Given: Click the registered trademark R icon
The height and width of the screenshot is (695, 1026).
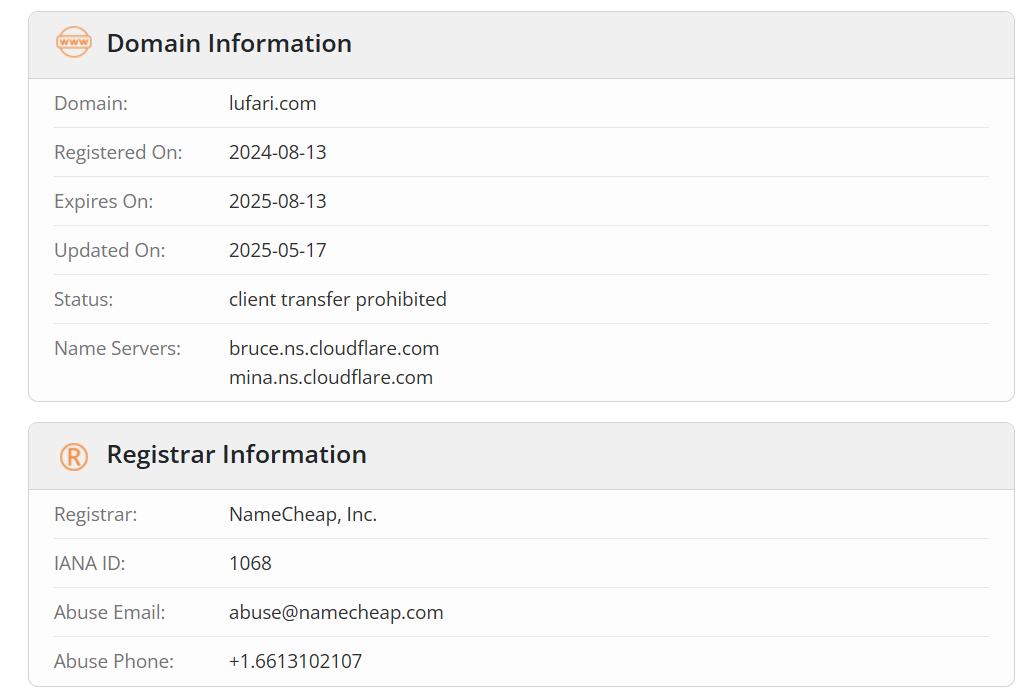Looking at the screenshot, I should click(73, 456).
